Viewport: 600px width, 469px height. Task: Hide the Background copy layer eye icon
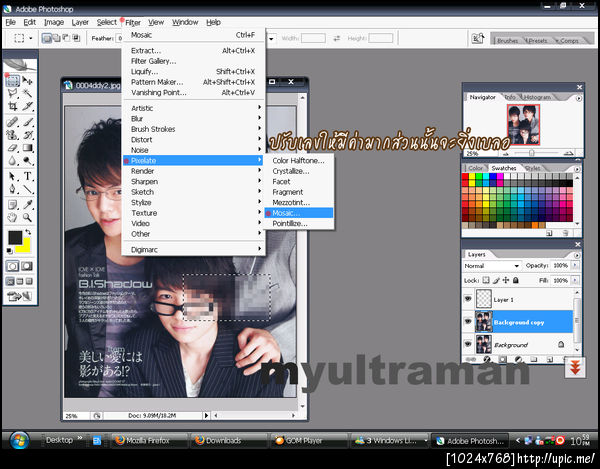coord(468,321)
